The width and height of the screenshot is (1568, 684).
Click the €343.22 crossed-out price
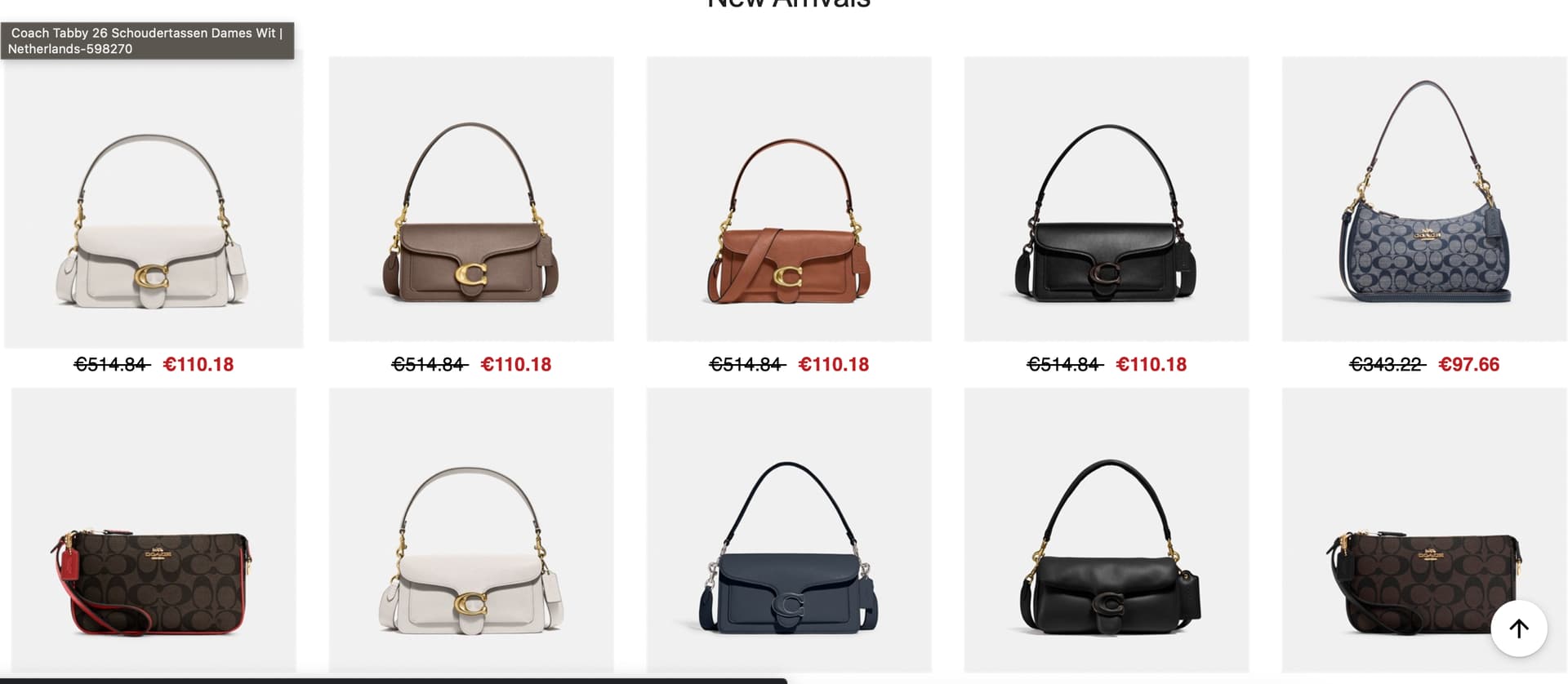pyautogui.click(x=1387, y=364)
